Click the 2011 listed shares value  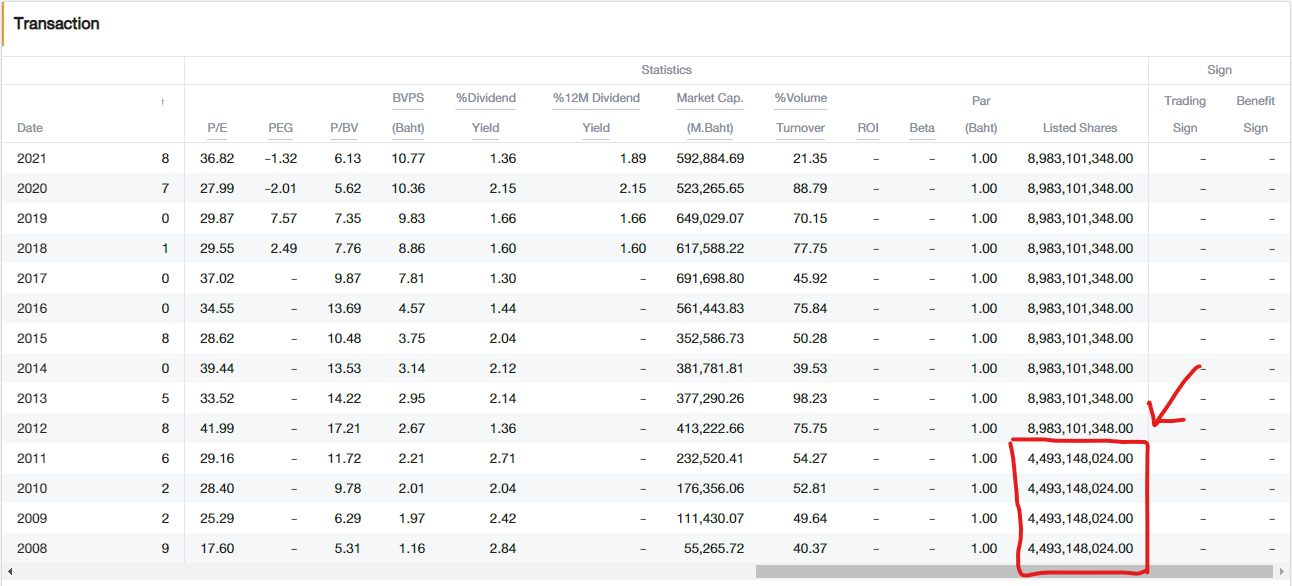click(x=1080, y=458)
